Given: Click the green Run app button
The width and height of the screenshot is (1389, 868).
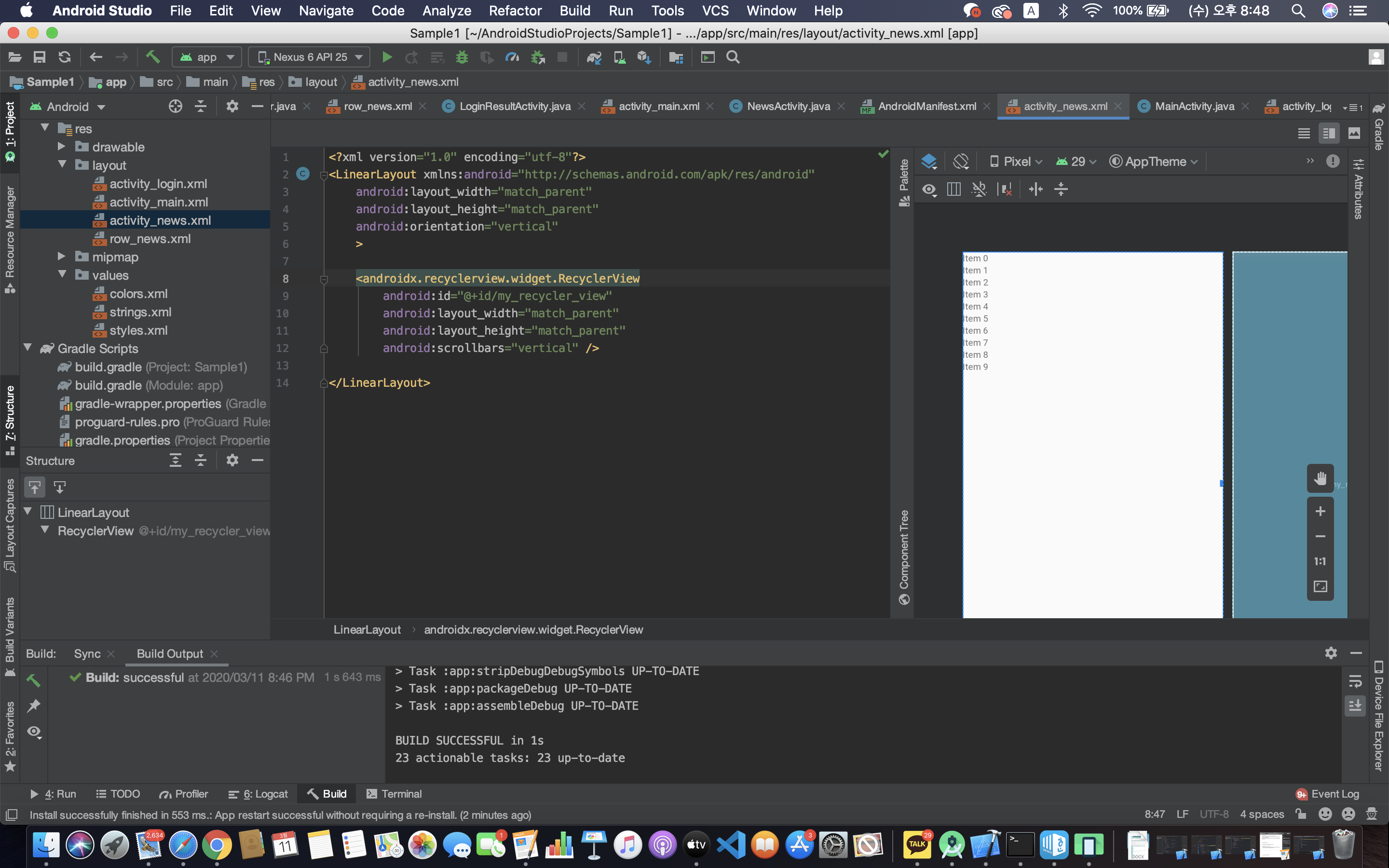Looking at the screenshot, I should [x=387, y=57].
